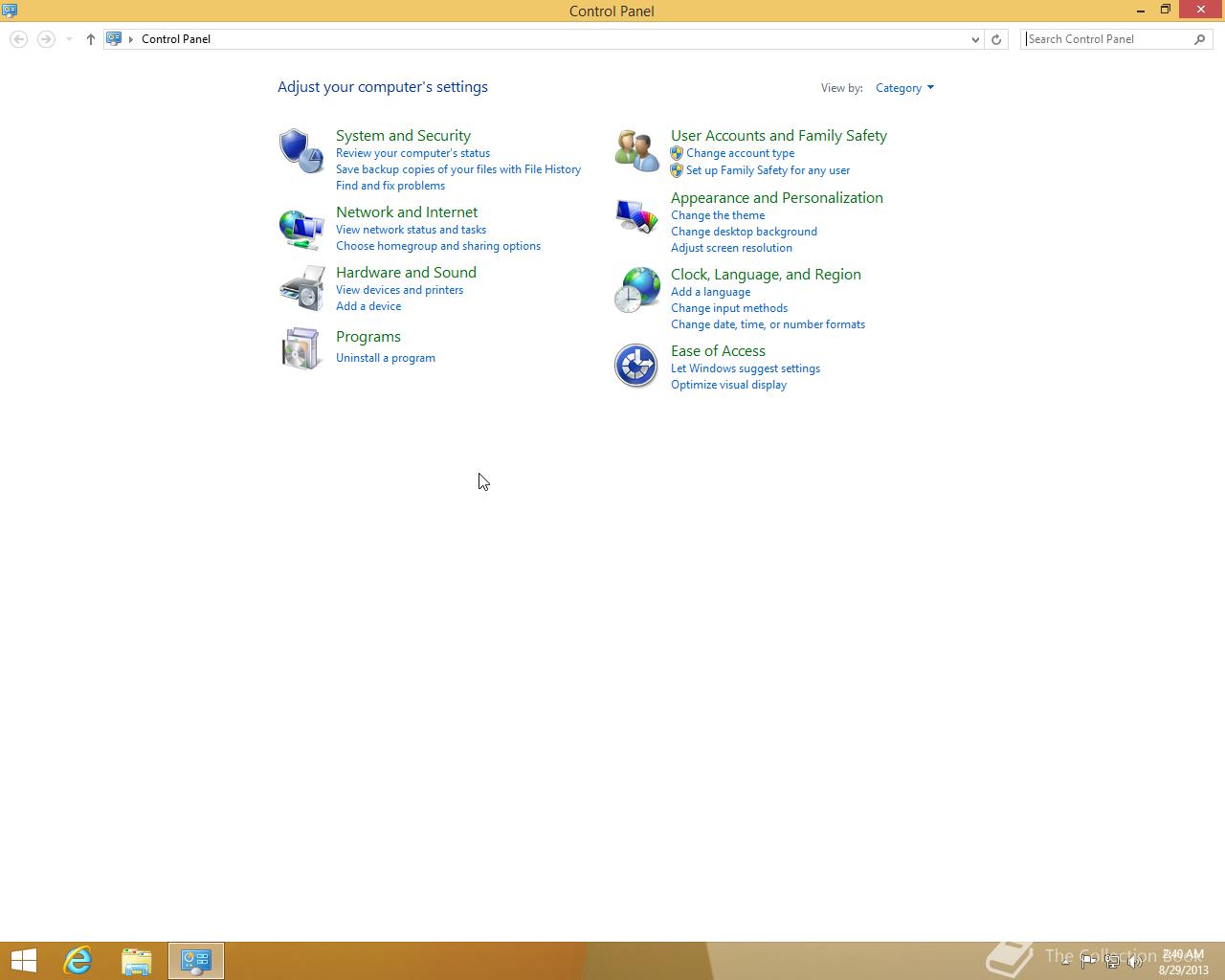Viewport: 1225px width, 980px height.
Task: Click Change desktop background
Action: (744, 232)
